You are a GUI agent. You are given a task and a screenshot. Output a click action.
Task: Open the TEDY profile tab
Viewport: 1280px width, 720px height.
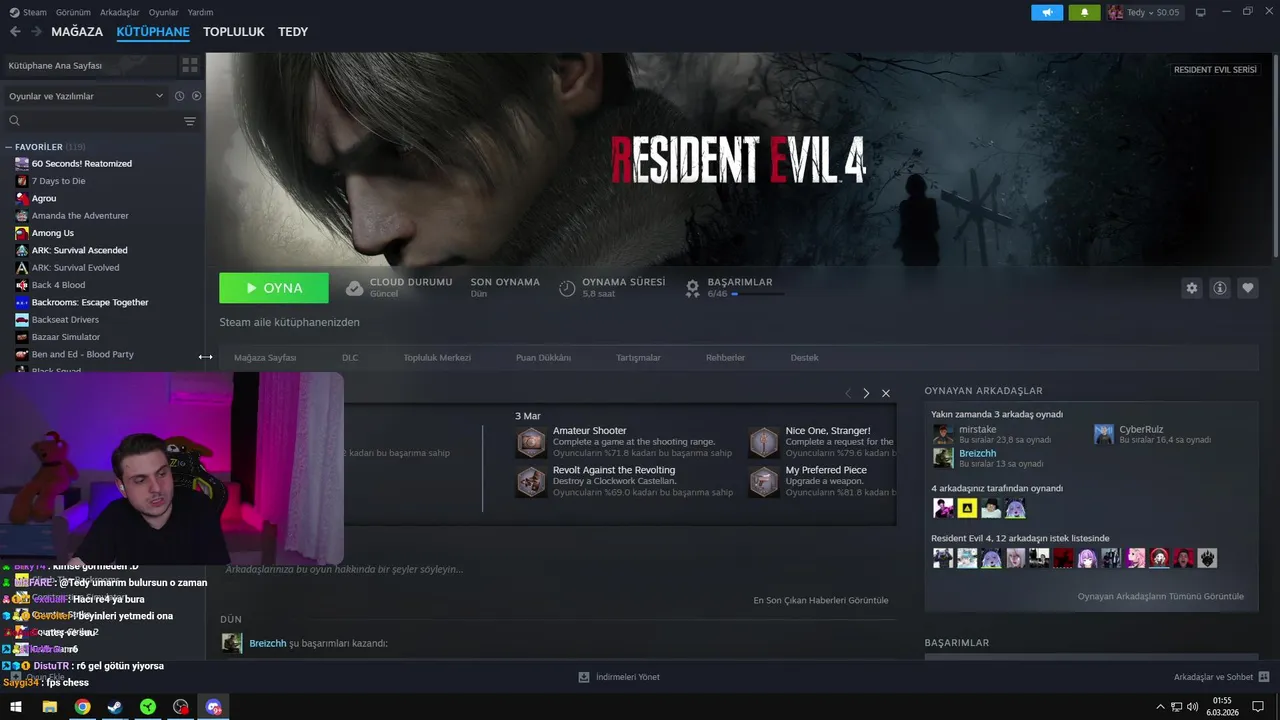[293, 32]
